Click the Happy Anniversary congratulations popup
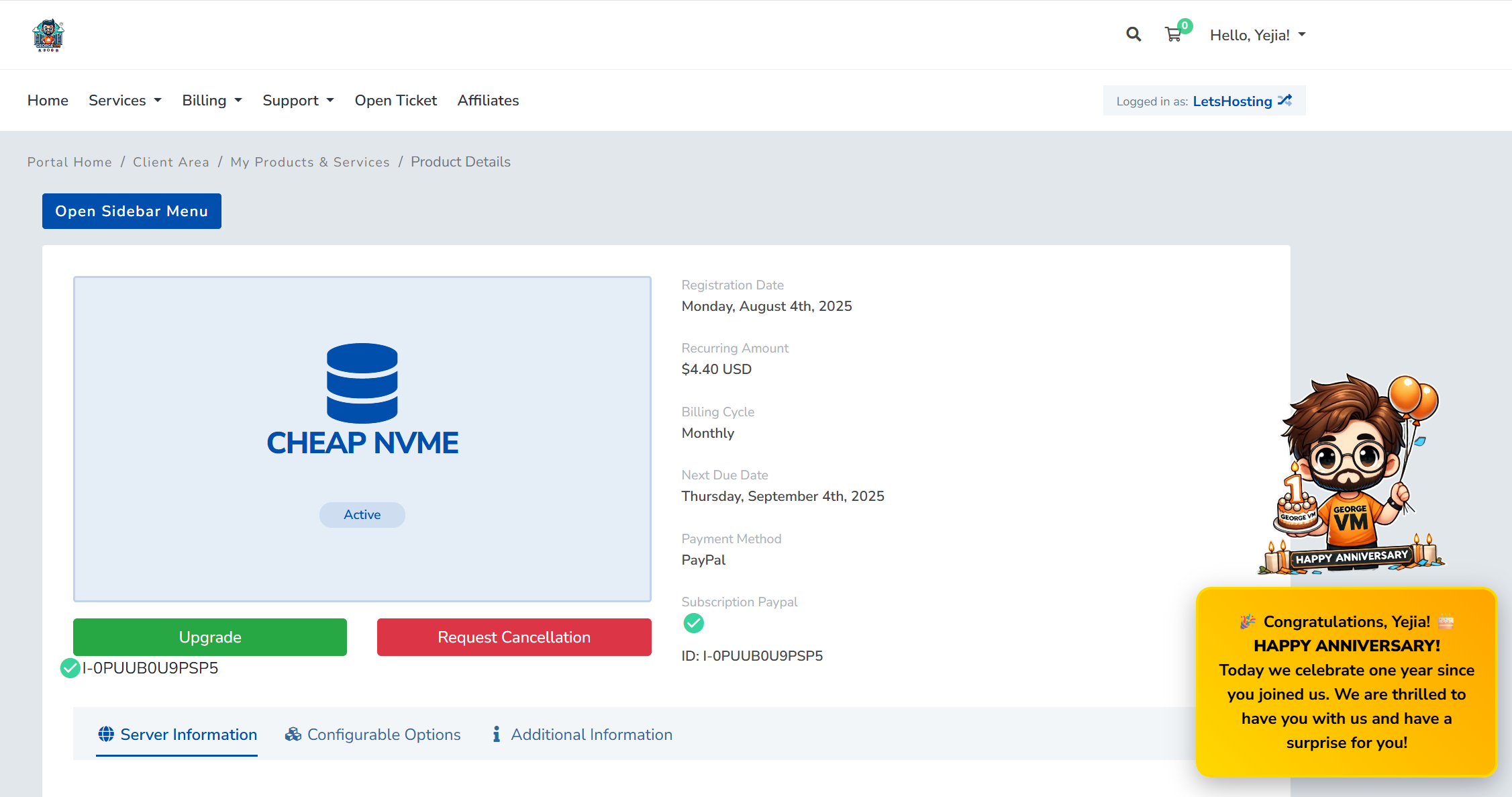This screenshot has height=797, width=1512. pos(1346,682)
